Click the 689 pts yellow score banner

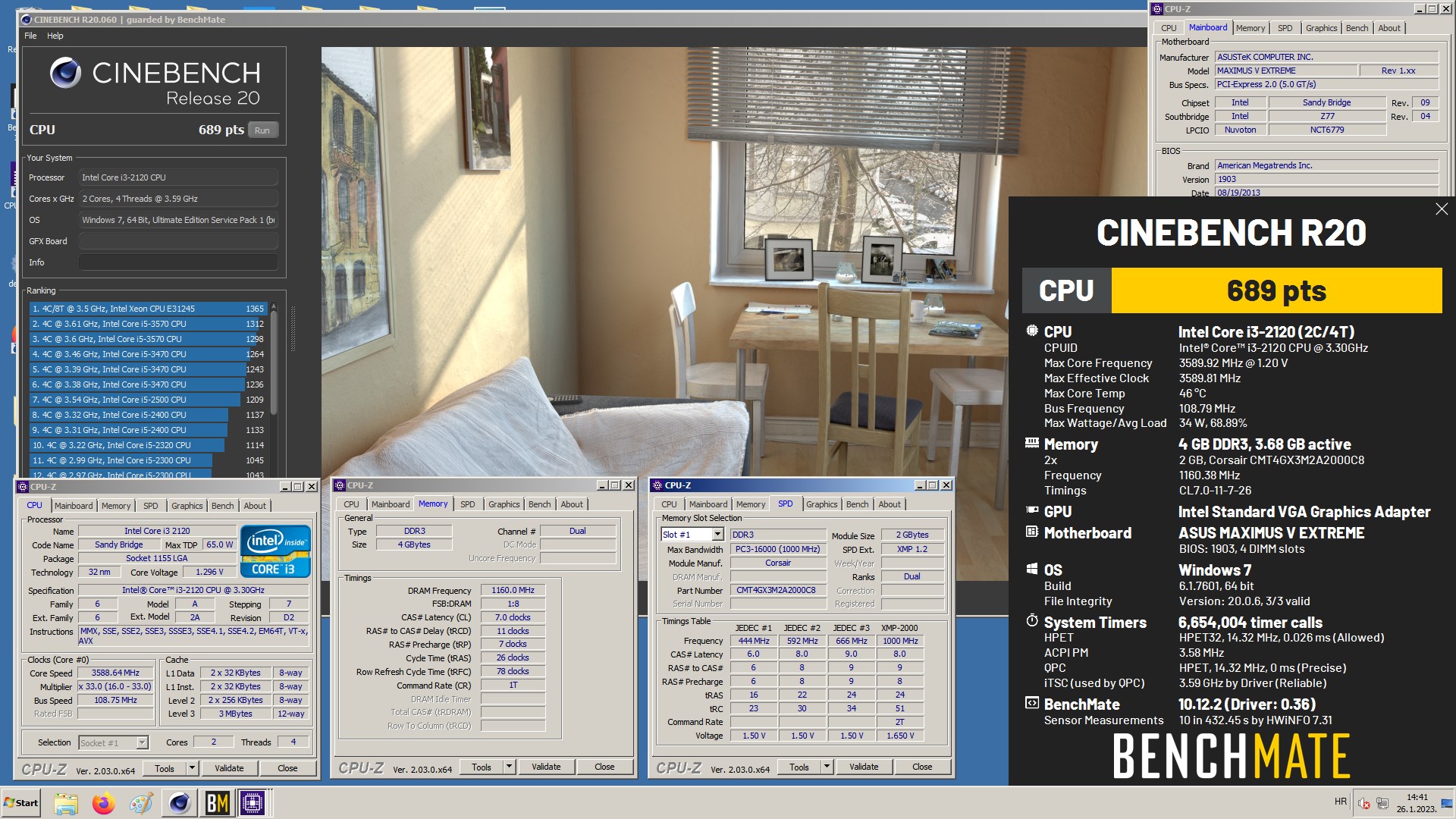click(x=1276, y=290)
